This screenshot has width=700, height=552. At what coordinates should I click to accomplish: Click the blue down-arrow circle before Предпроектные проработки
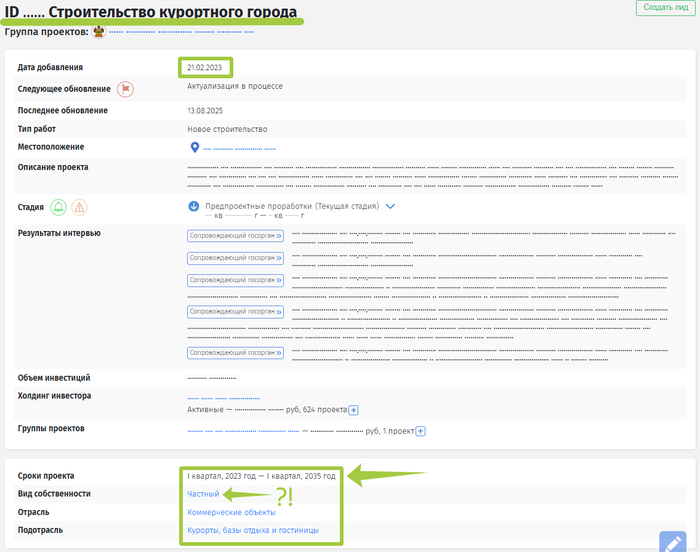tap(194, 206)
